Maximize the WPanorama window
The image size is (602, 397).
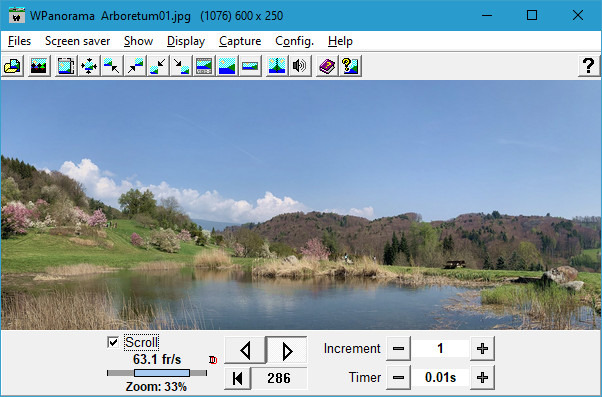pyautogui.click(x=532, y=15)
